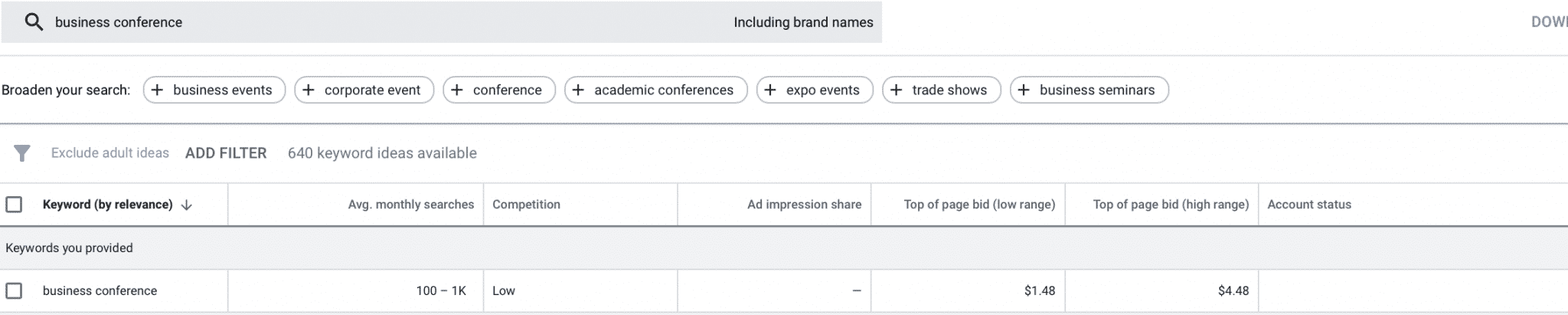Click the business conference search field
The width and height of the screenshot is (1568, 315).
click(x=442, y=22)
